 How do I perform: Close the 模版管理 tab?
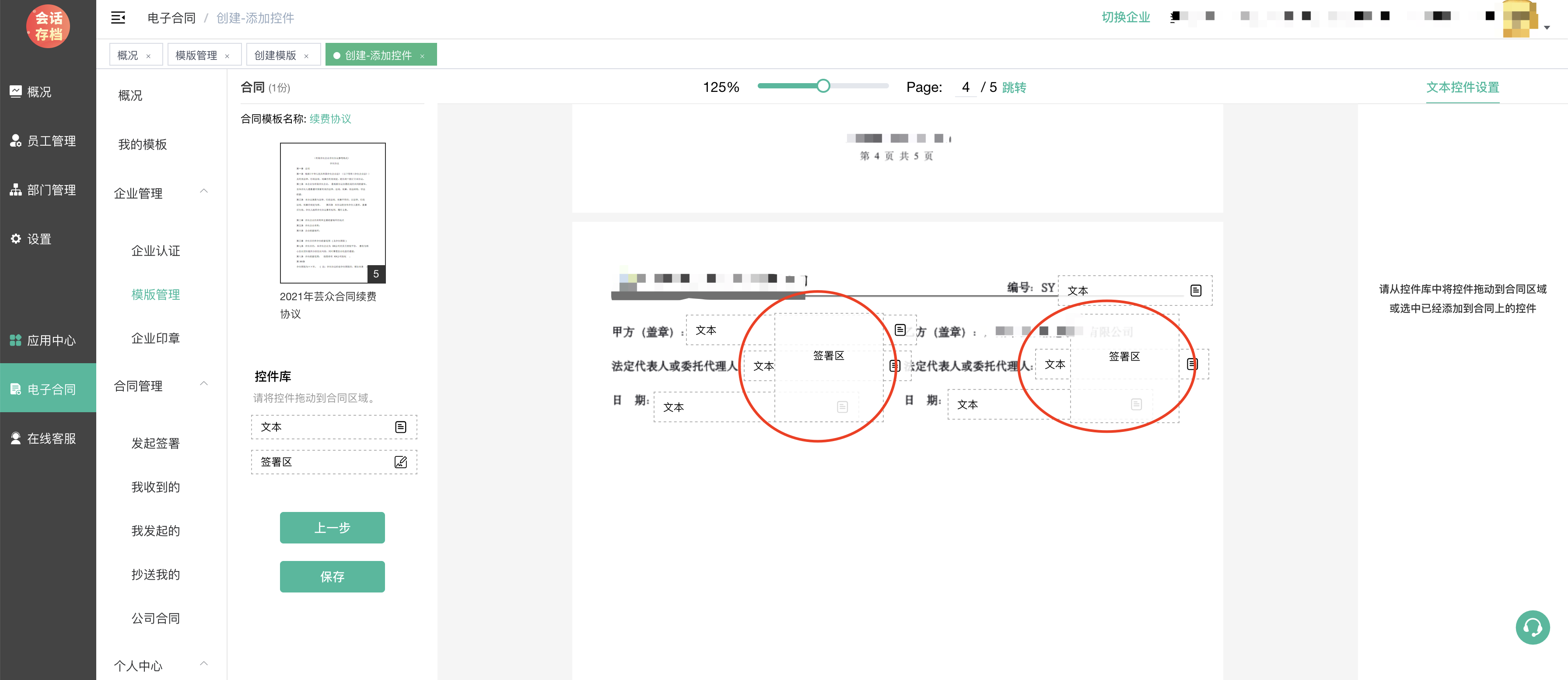(227, 56)
